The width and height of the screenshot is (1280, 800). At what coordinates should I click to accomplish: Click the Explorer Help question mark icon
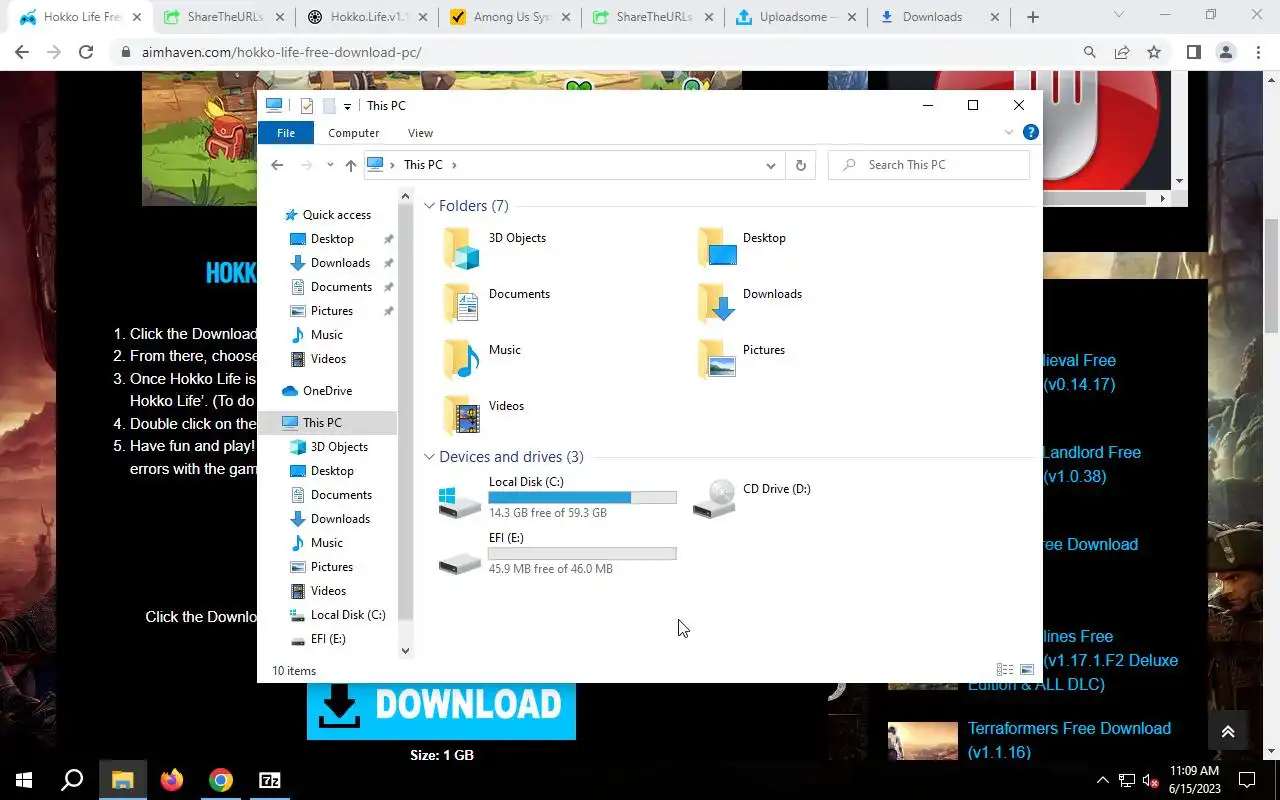[x=1031, y=133]
